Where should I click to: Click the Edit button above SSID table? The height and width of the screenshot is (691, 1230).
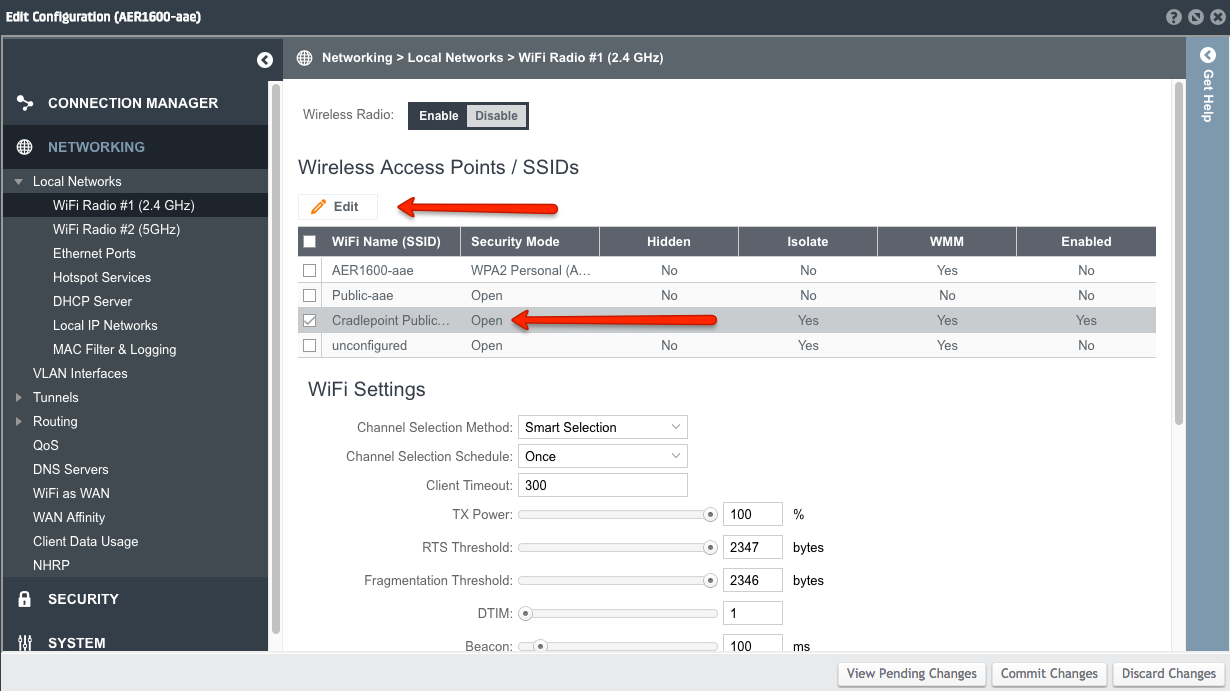[338, 207]
